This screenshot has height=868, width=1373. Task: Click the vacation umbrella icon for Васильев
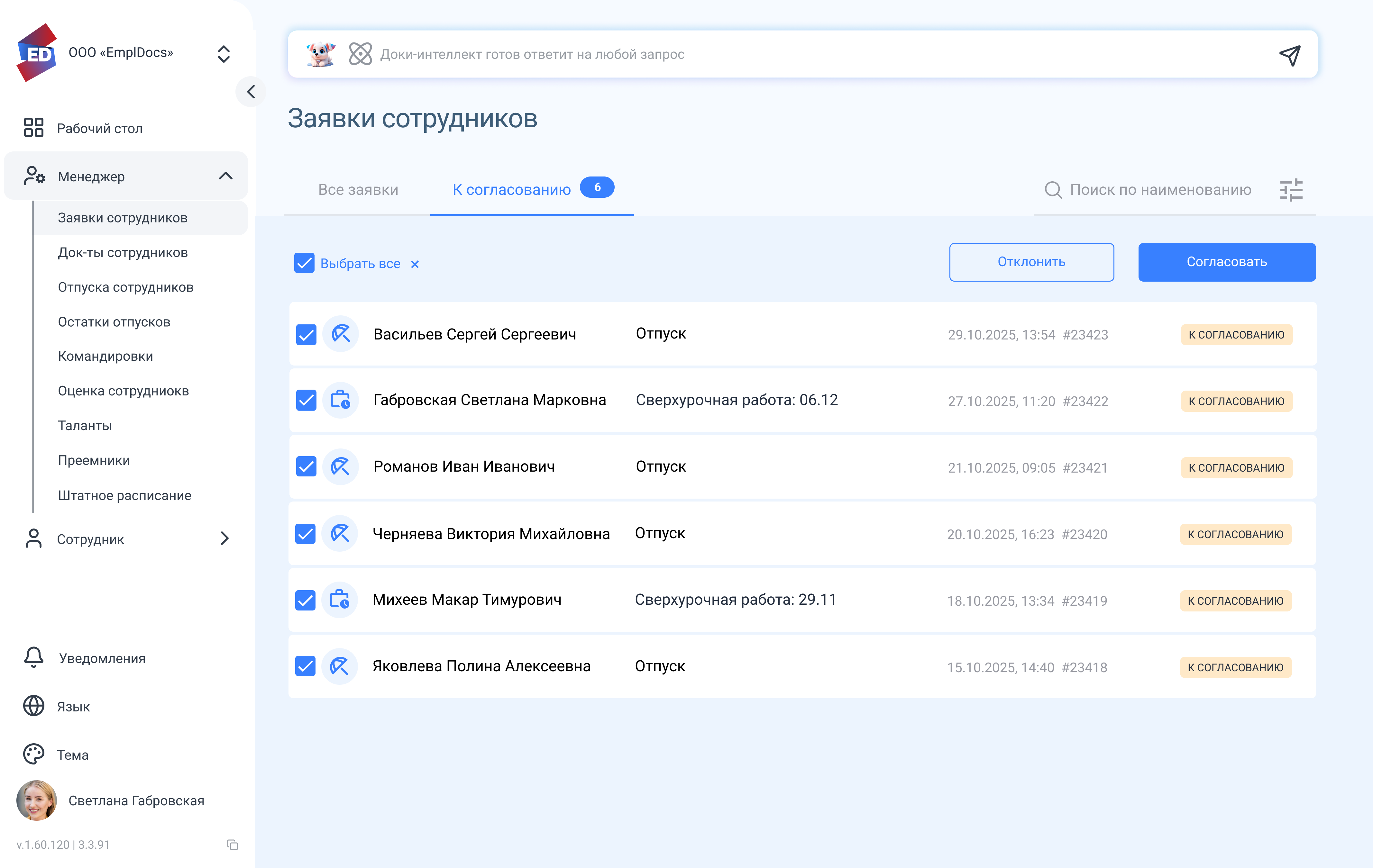click(x=341, y=334)
